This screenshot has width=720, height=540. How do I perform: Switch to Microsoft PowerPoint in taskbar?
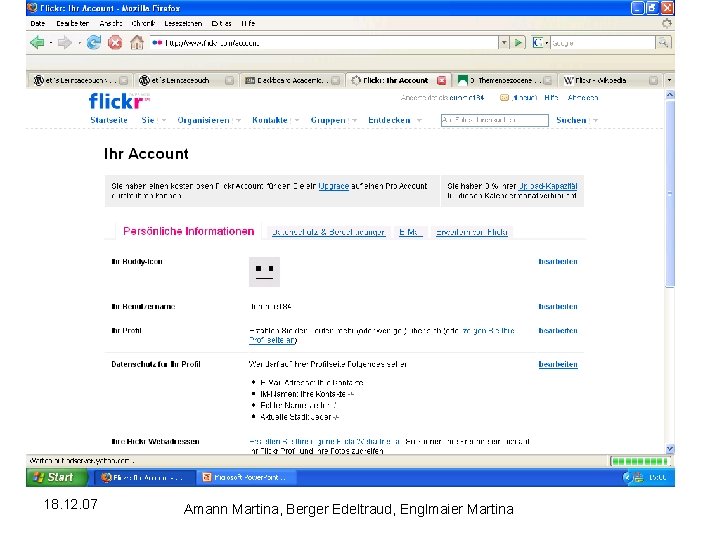[x=246, y=478]
